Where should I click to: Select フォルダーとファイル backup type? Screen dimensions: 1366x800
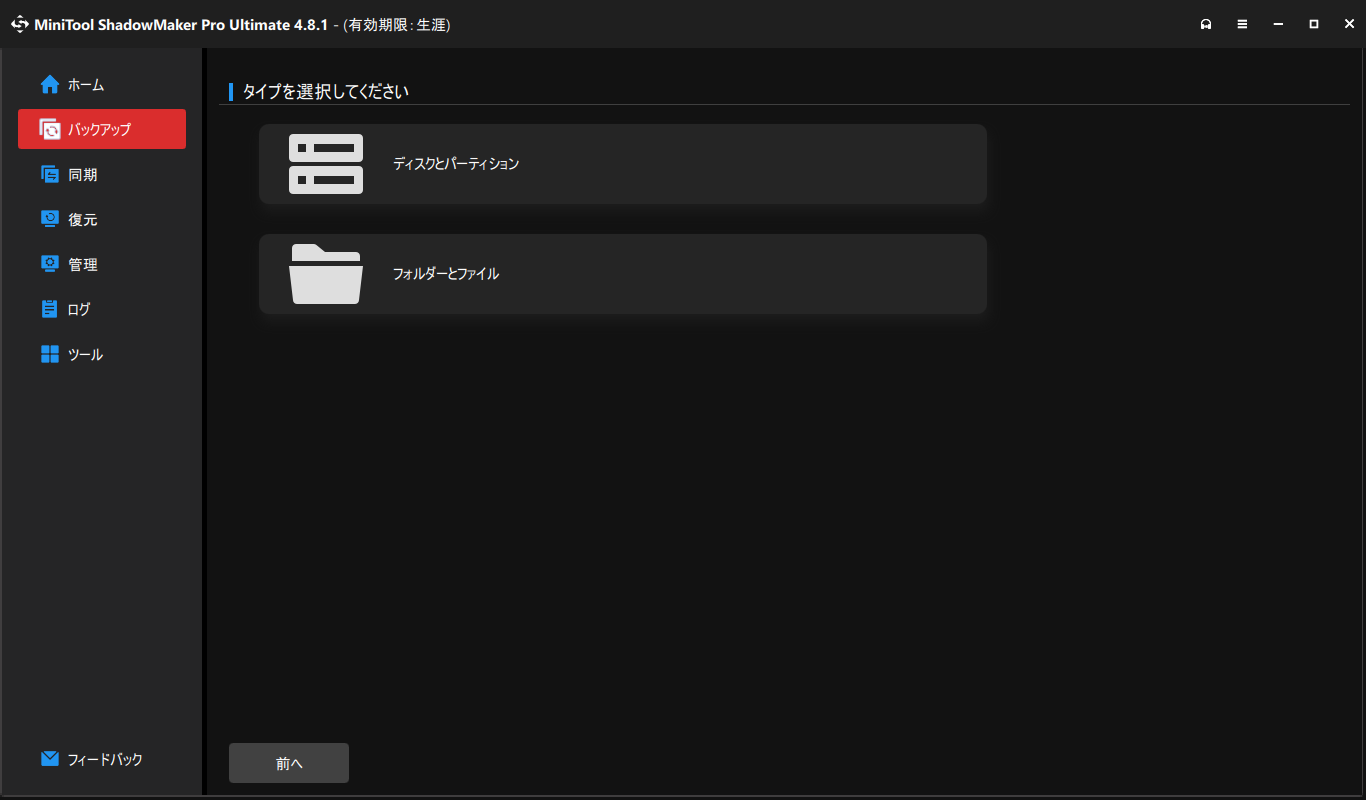[623, 274]
